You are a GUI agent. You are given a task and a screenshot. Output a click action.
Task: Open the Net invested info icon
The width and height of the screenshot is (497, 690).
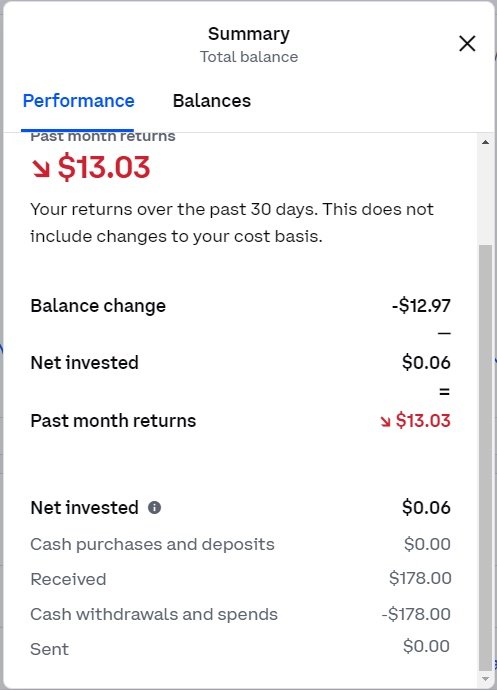(155, 507)
